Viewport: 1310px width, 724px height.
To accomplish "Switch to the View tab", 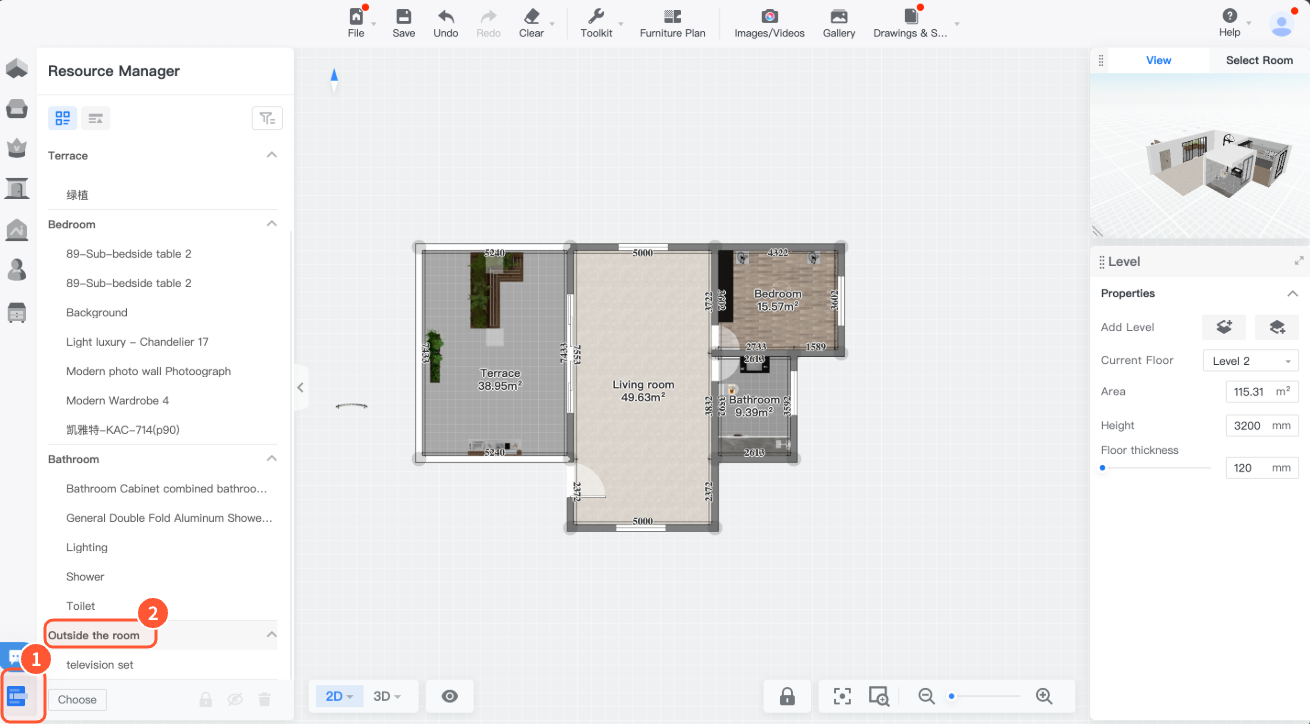I will click(1159, 60).
